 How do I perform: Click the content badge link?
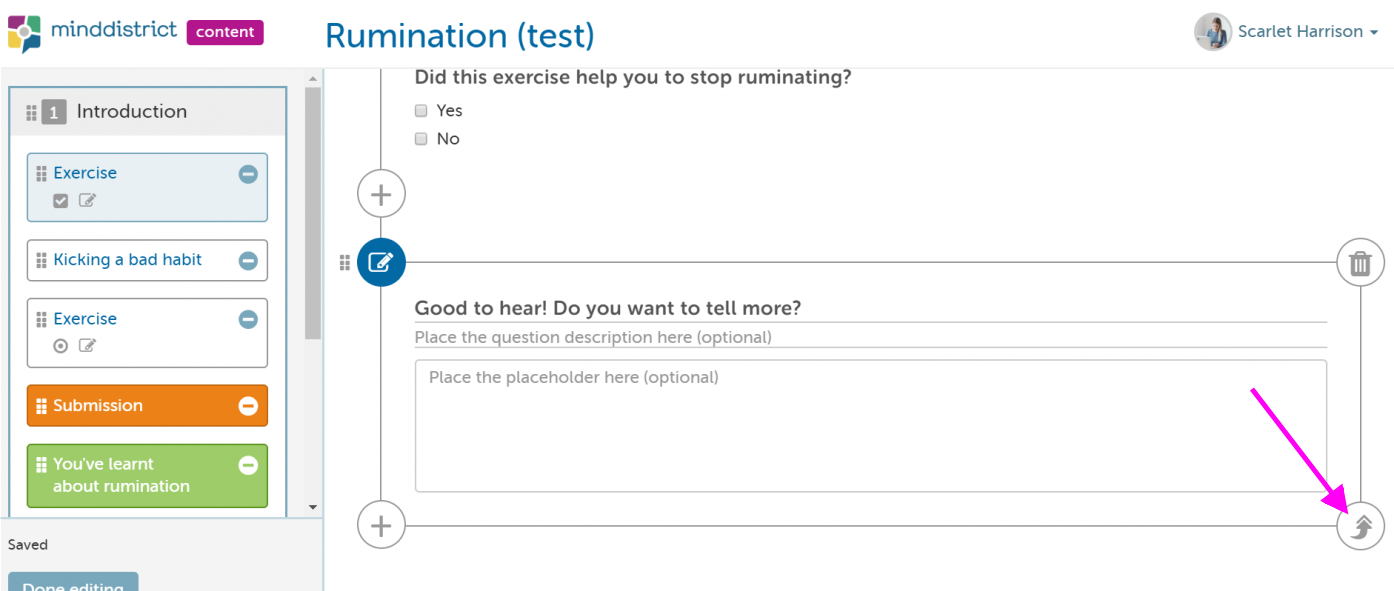click(x=225, y=32)
